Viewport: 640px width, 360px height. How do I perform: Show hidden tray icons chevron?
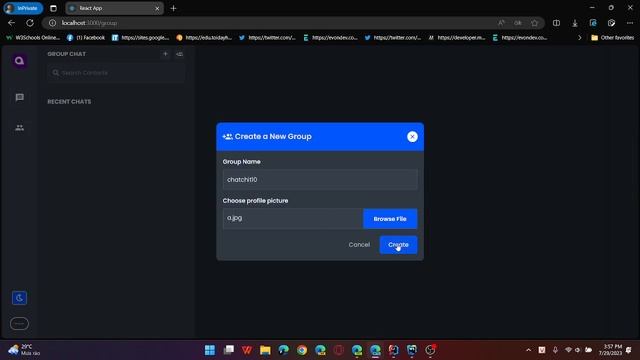[529, 350]
